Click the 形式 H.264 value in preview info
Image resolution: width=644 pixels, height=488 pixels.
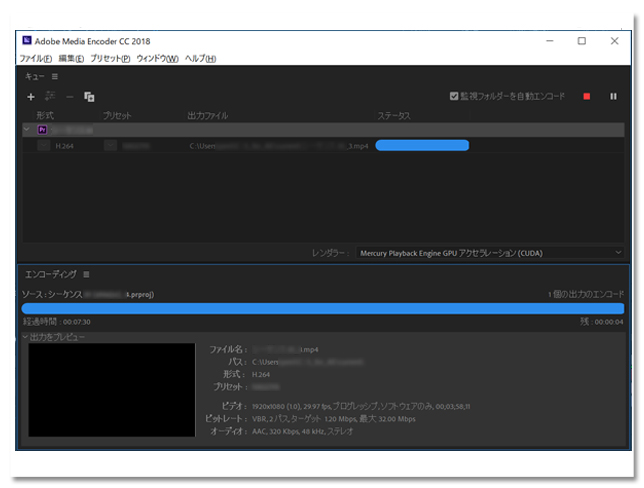(x=261, y=374)
